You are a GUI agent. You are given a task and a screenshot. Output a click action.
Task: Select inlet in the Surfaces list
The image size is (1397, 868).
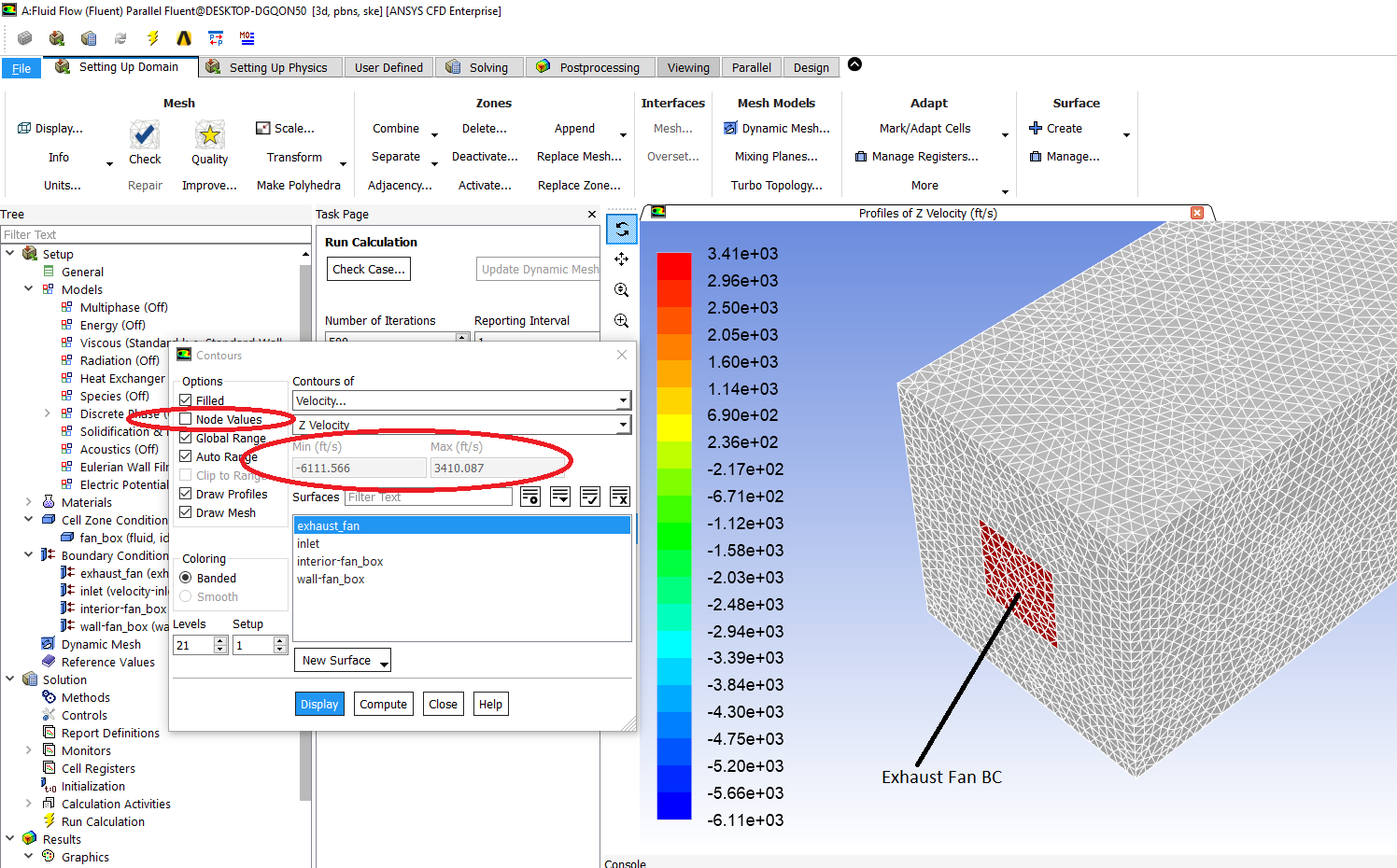(x=308, y=543)
